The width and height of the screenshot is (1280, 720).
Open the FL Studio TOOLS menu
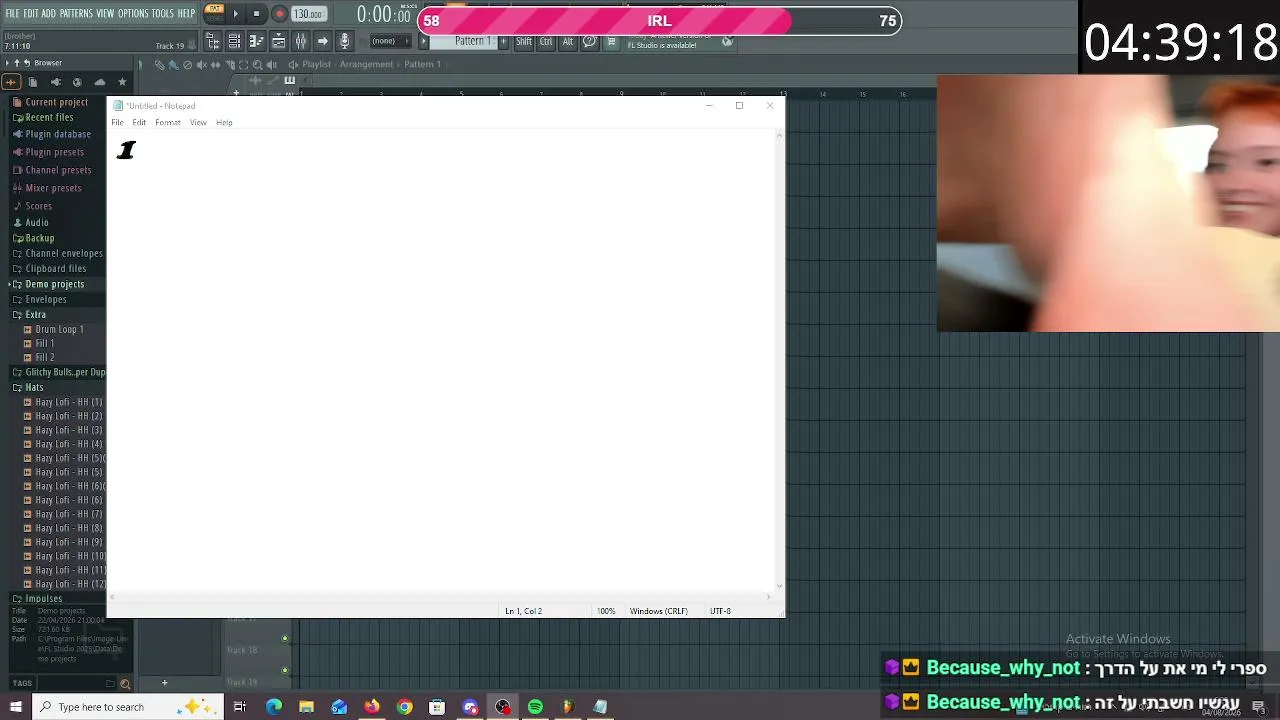(x=163, y=14)
